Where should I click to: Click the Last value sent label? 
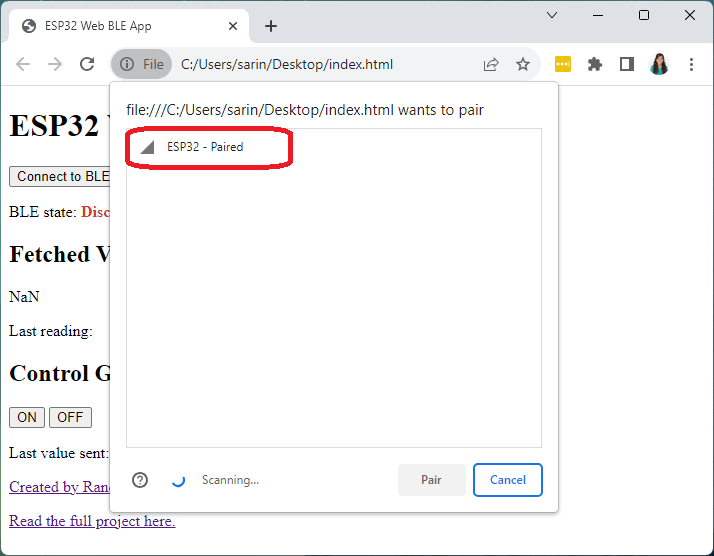tap(59, 453)
